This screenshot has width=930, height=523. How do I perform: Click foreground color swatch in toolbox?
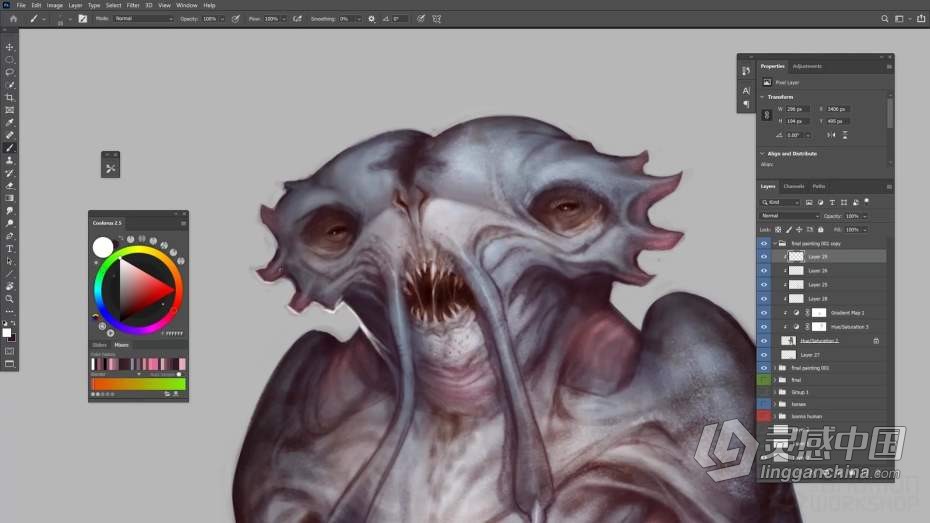[7, 333]
